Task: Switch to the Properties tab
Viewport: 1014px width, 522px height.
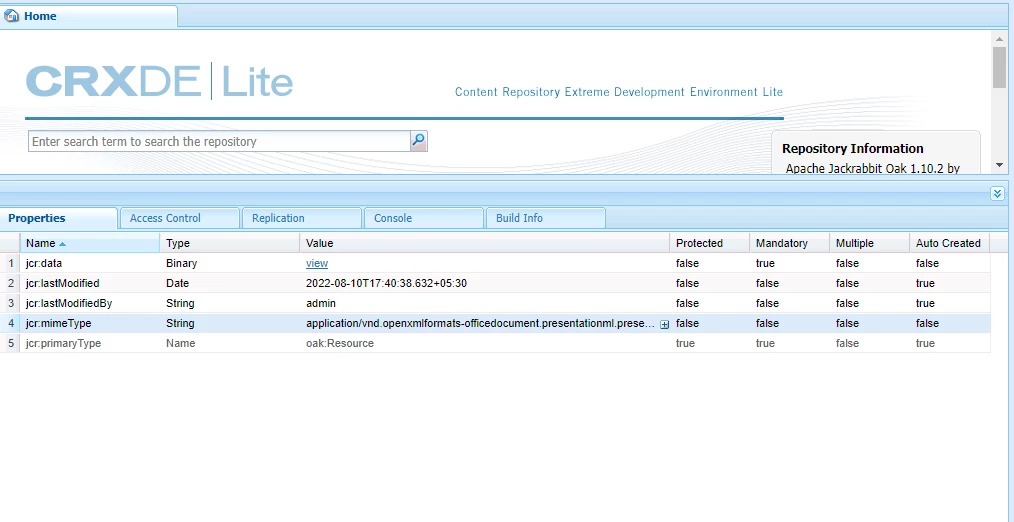Action: pos(59,218)
